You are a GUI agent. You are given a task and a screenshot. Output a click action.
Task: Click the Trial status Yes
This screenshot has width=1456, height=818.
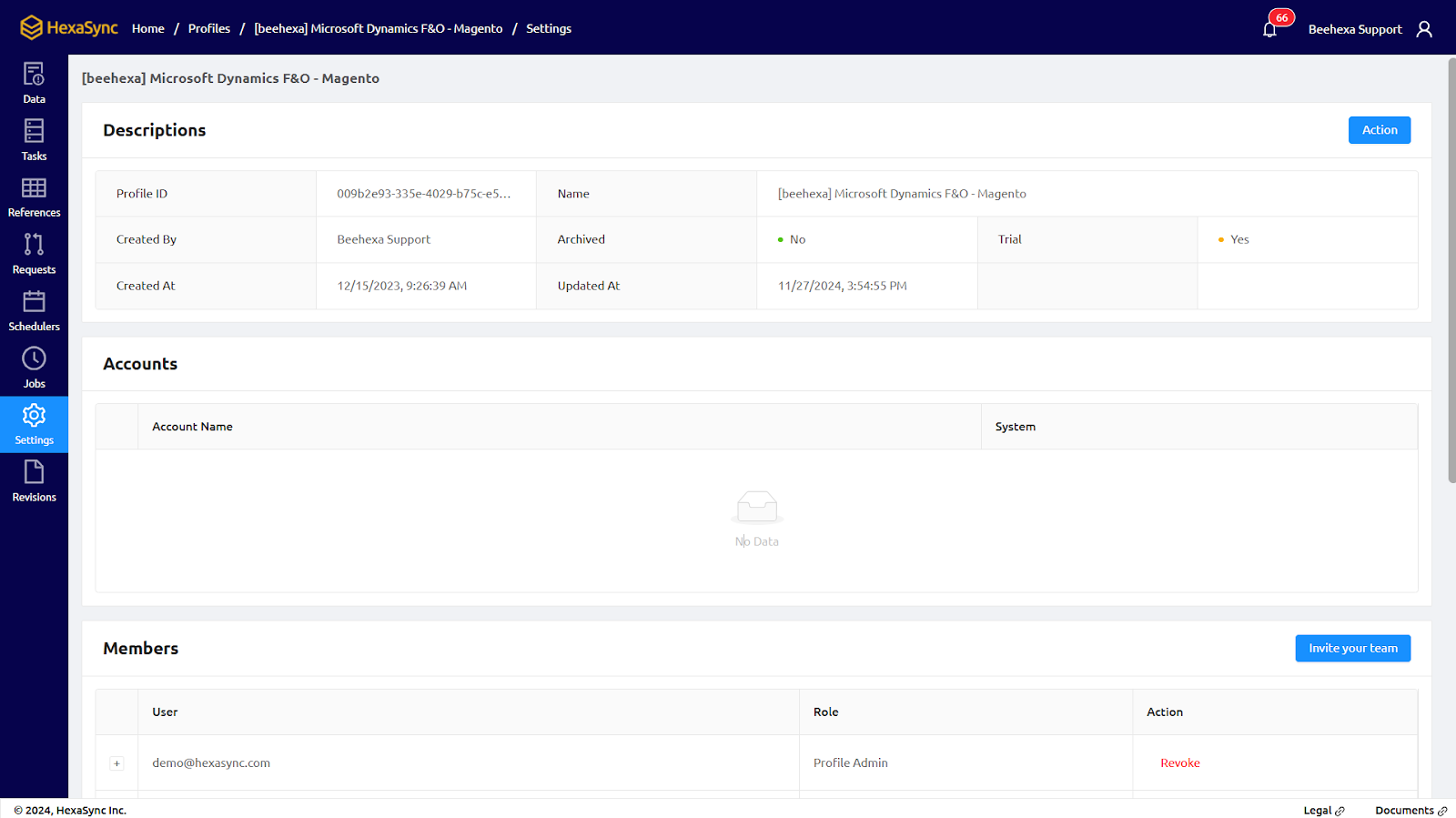pos(1234,239)
